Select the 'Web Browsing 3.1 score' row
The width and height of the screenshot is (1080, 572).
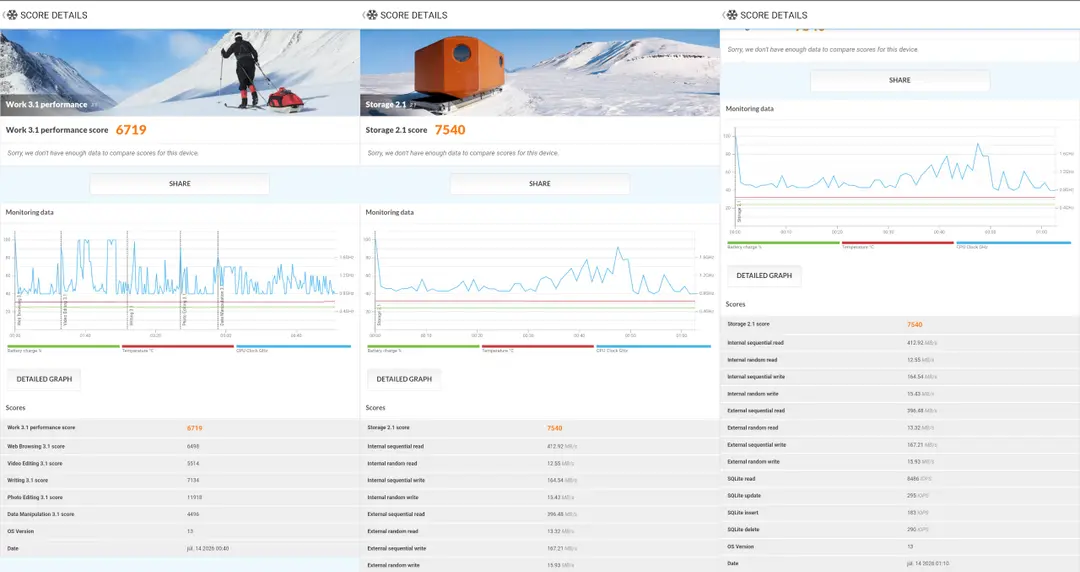click(180, 447)
